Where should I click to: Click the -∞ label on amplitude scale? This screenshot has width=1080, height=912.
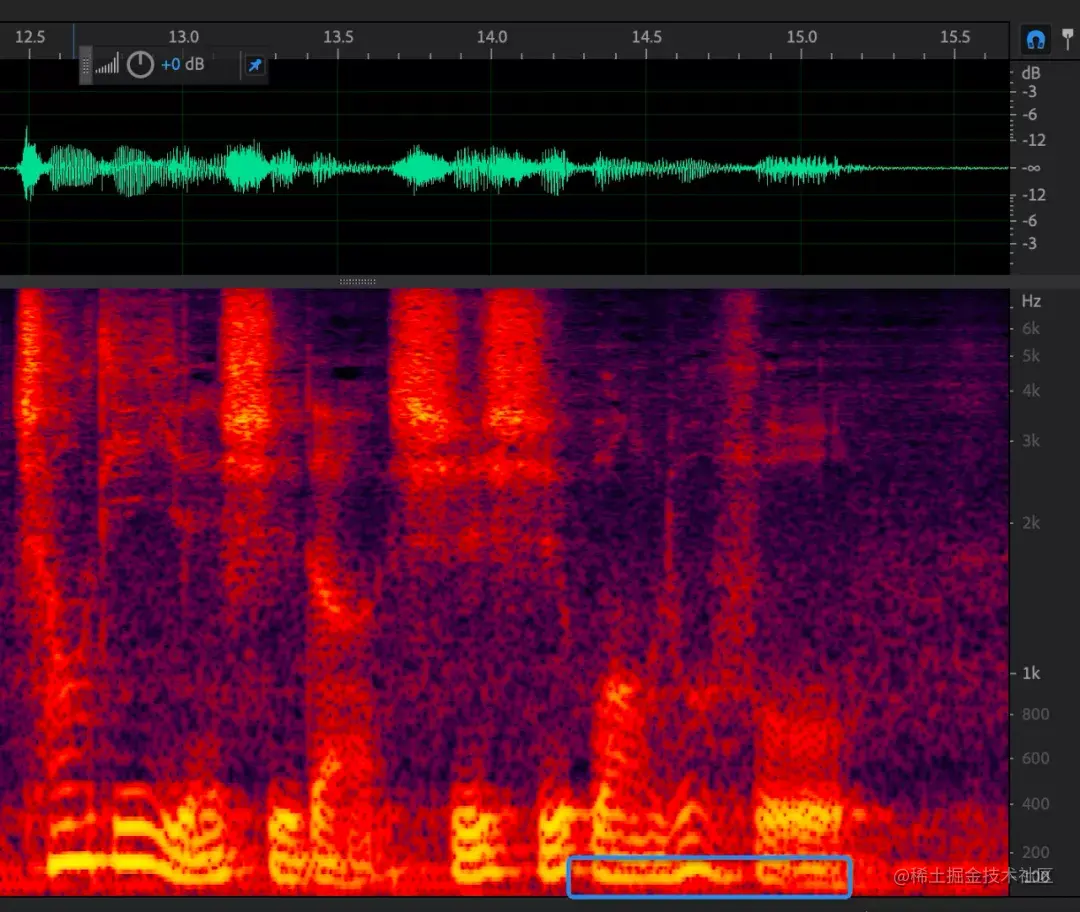click(x=1031, y=168)
